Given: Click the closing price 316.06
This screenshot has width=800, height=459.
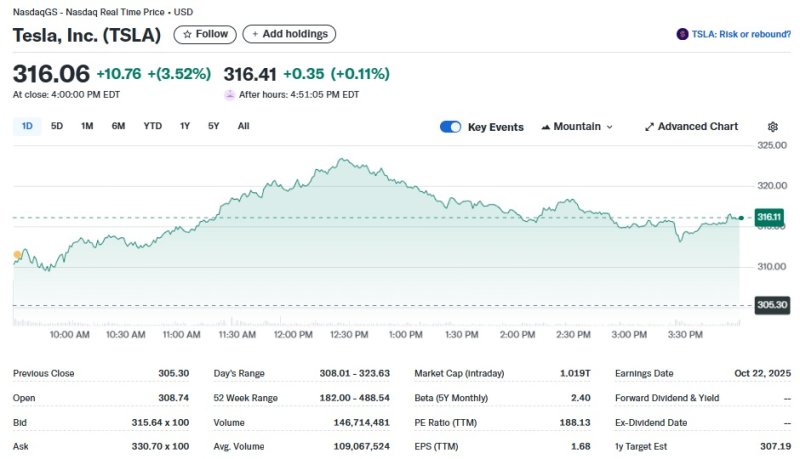Looking at the screenshot, I should point(51,74).
